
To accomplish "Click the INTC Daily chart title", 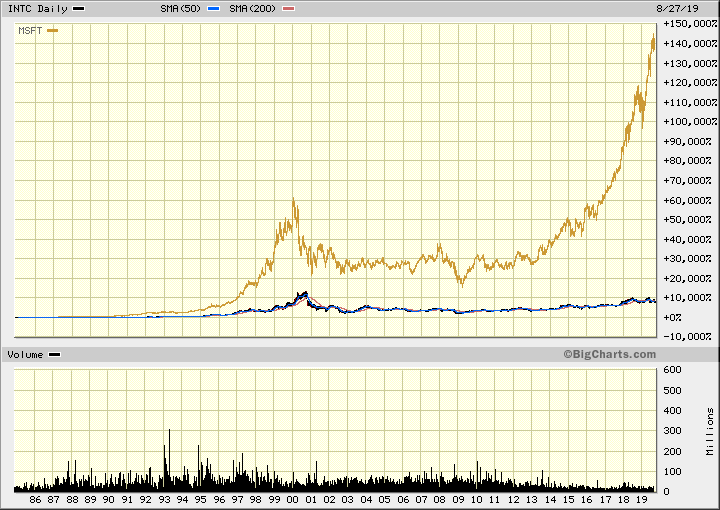I will [x=38, y=9].
